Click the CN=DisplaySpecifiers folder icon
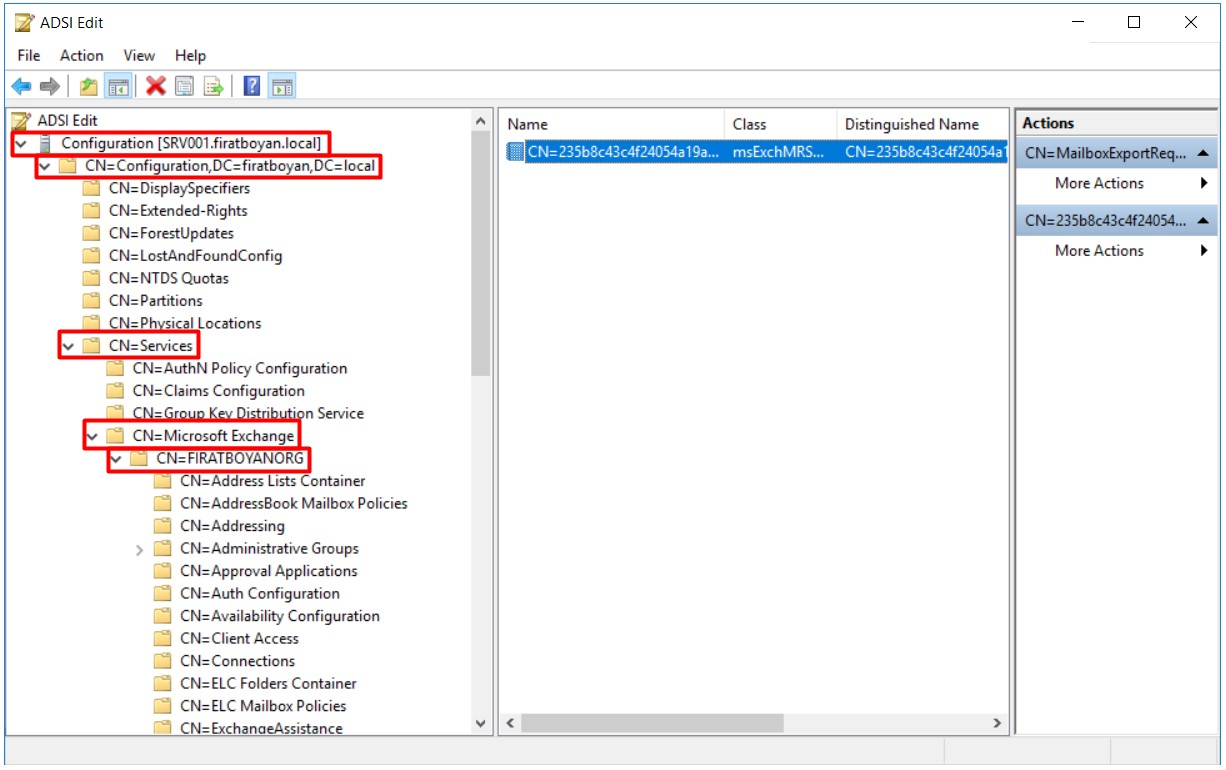1226x770 pixels. click(92, 188)
